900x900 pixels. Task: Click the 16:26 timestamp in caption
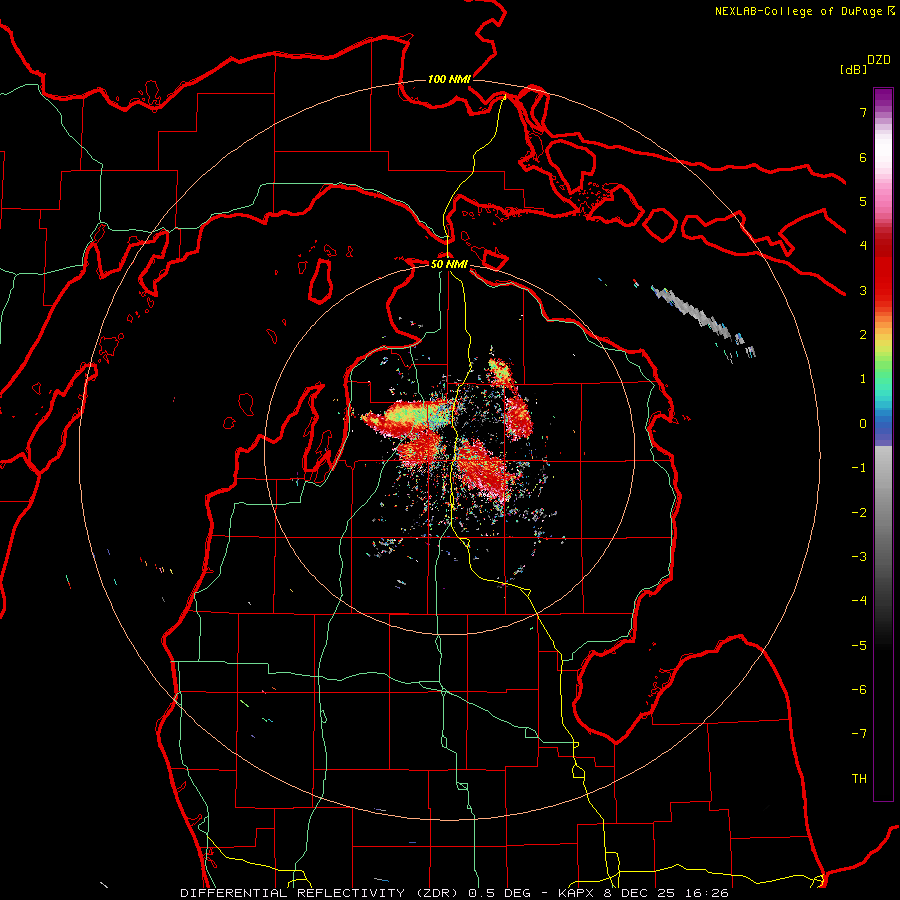point(709,893)
